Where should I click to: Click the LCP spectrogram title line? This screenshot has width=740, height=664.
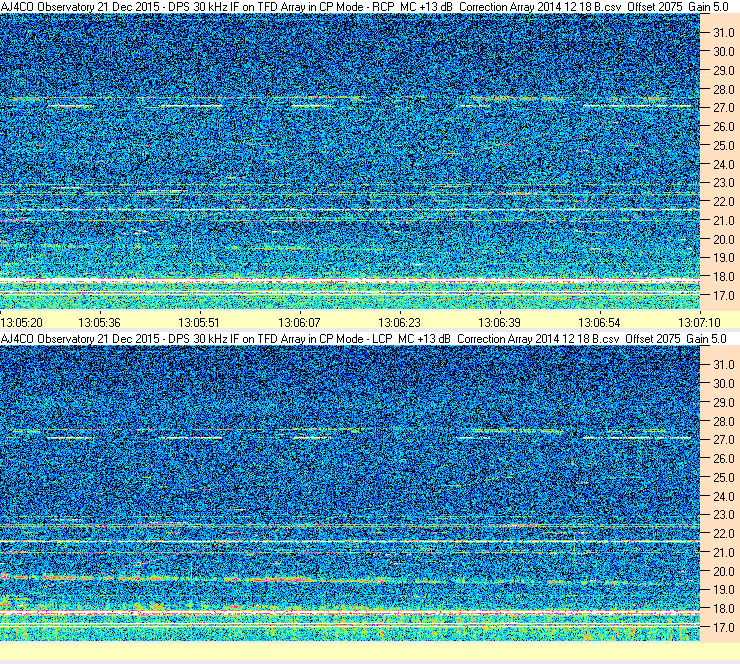pos(363,339)
